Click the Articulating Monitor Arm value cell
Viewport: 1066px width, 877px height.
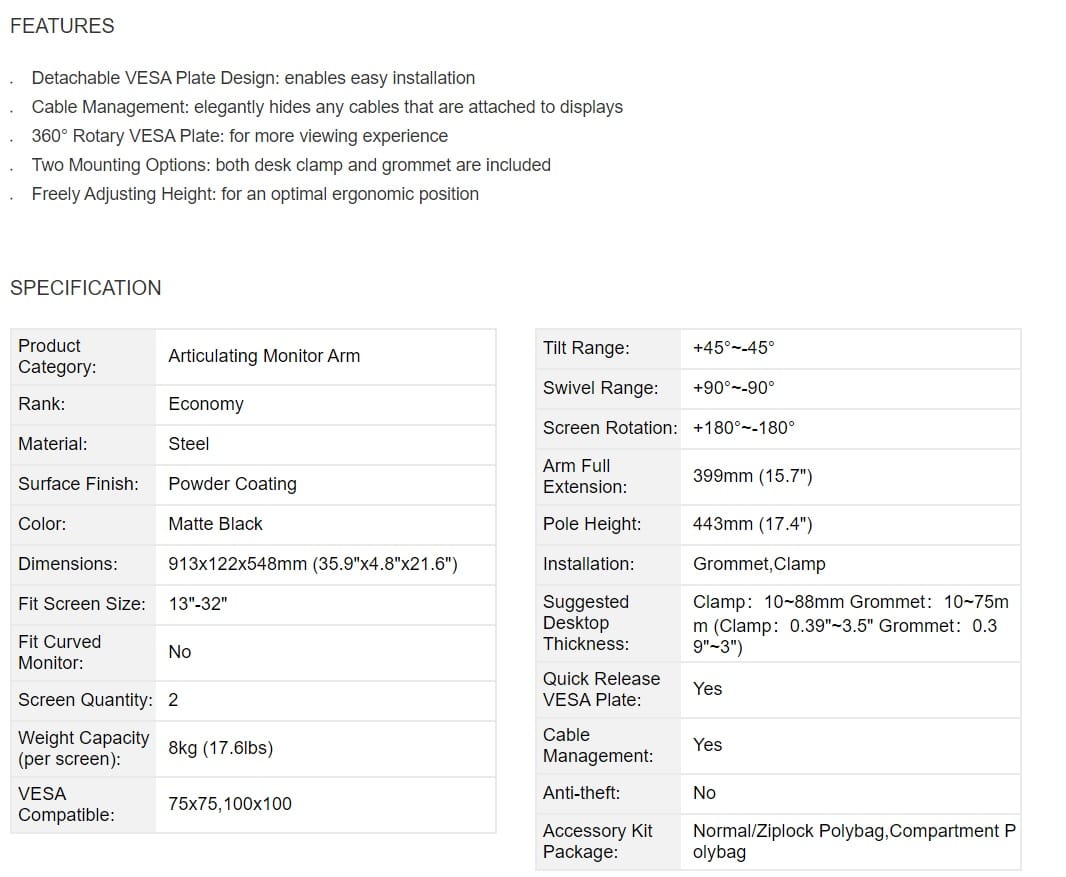(x=326, y=356)
